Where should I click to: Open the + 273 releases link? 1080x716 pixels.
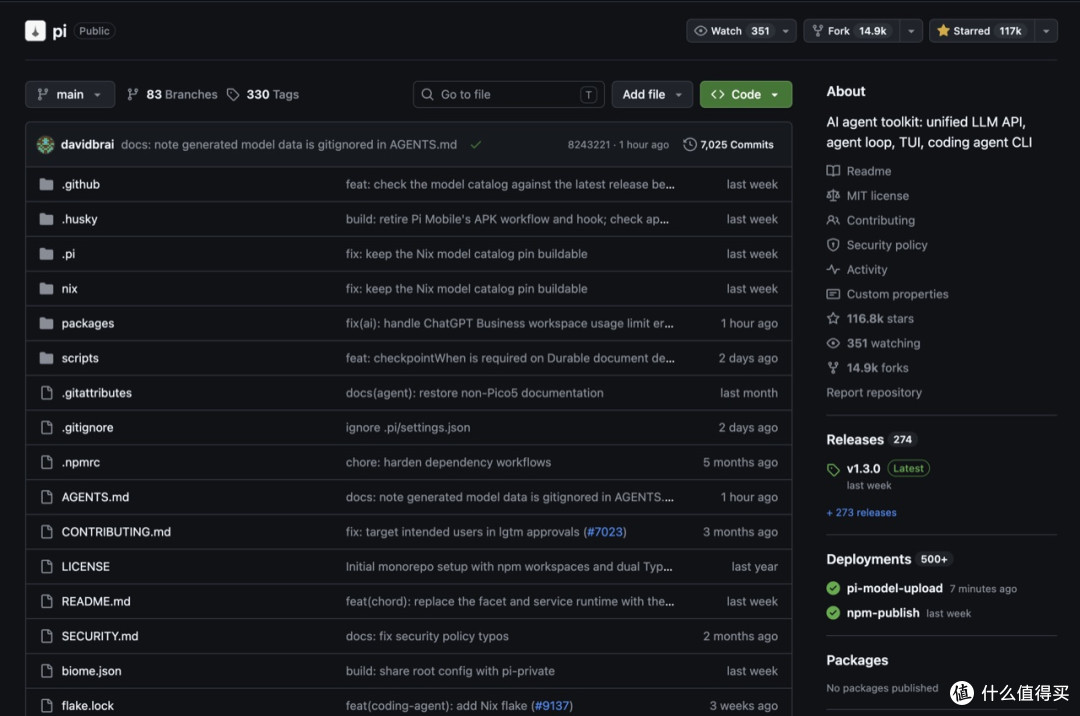pos(861,512)
